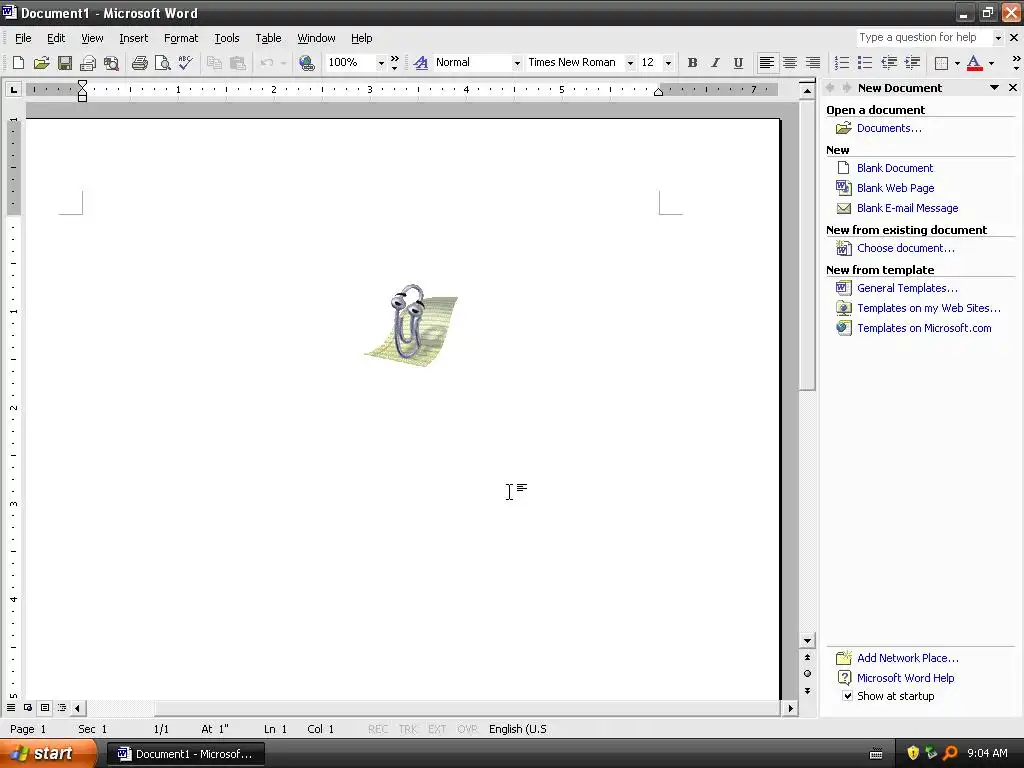Align text to center
Viewport: 1024px width, 768px height.
[x=790, y=63]
